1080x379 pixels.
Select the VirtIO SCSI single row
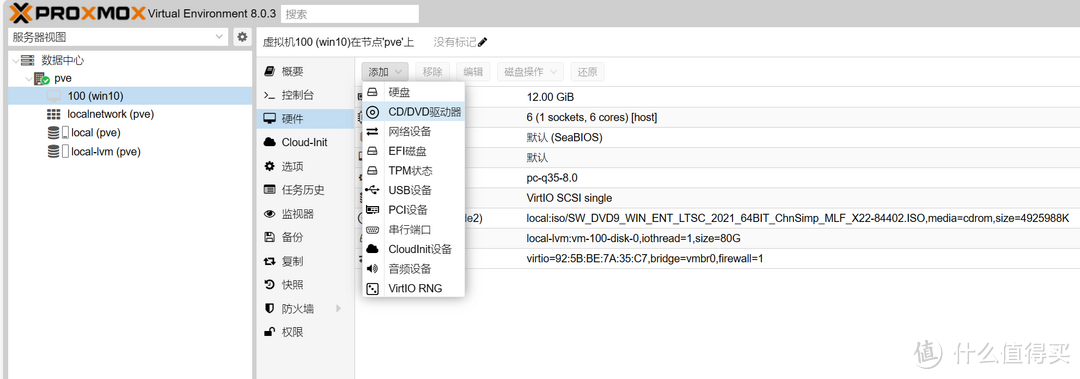(x=717, y=198)
